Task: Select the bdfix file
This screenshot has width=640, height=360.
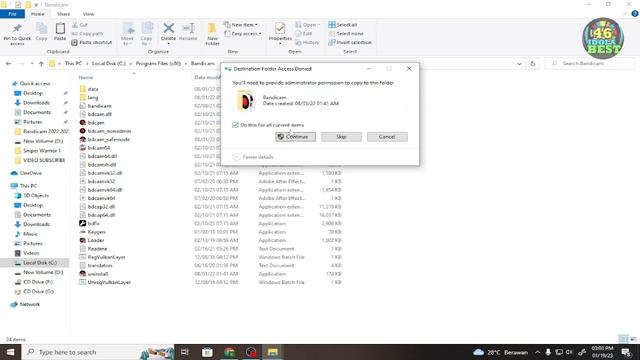Action: [x=93, y=224]
